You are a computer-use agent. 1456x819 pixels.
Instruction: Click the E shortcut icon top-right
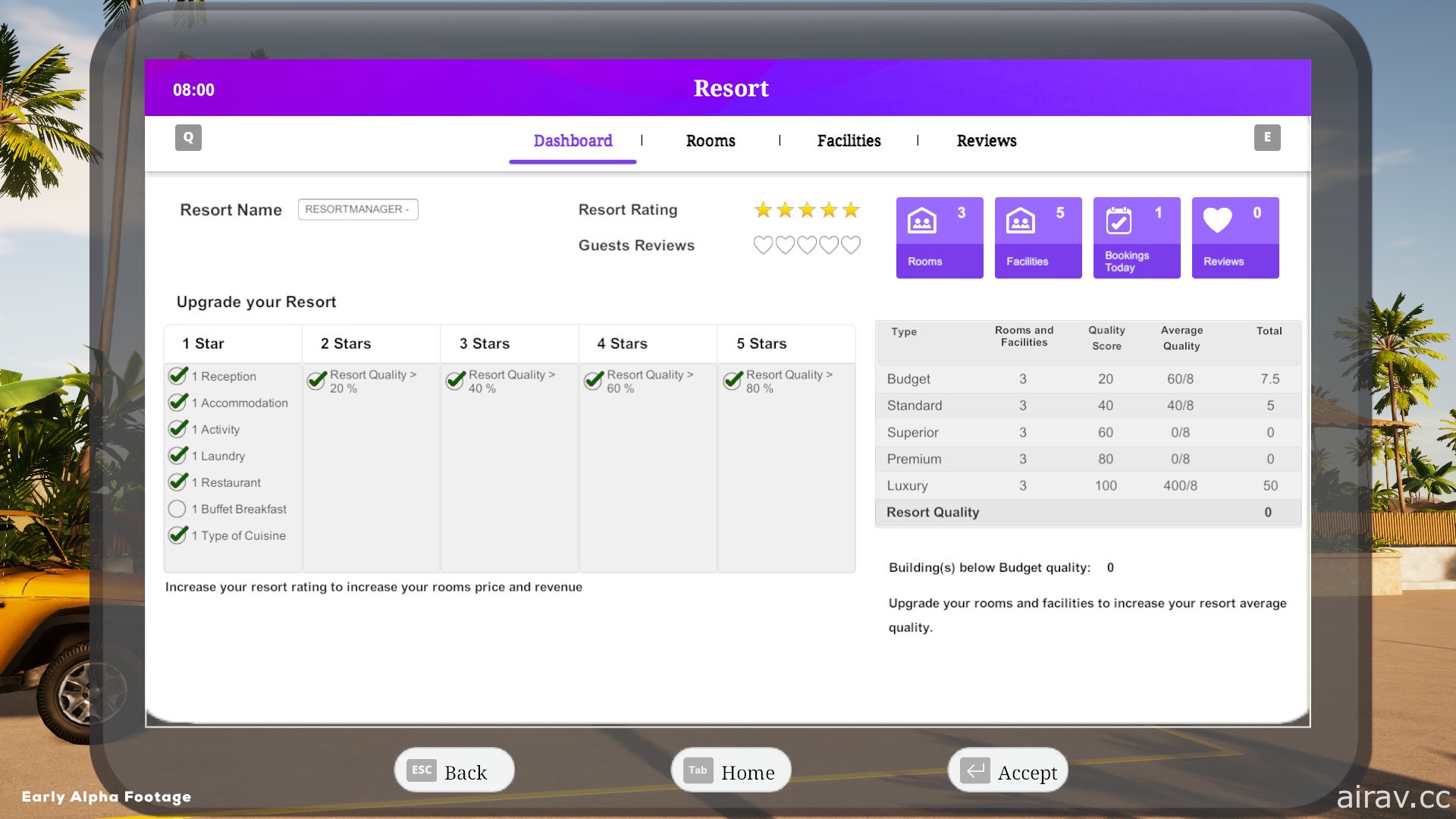coord(1267,137)
